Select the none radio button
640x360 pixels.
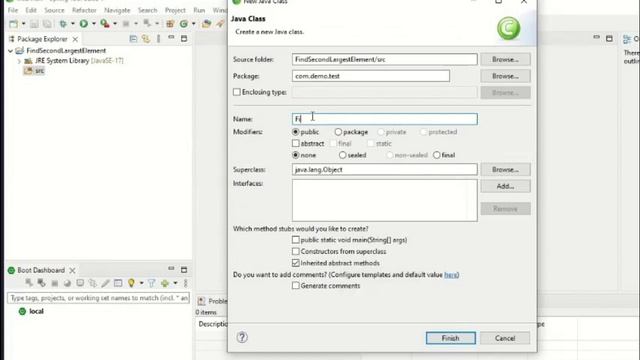(x=296, y=155)
